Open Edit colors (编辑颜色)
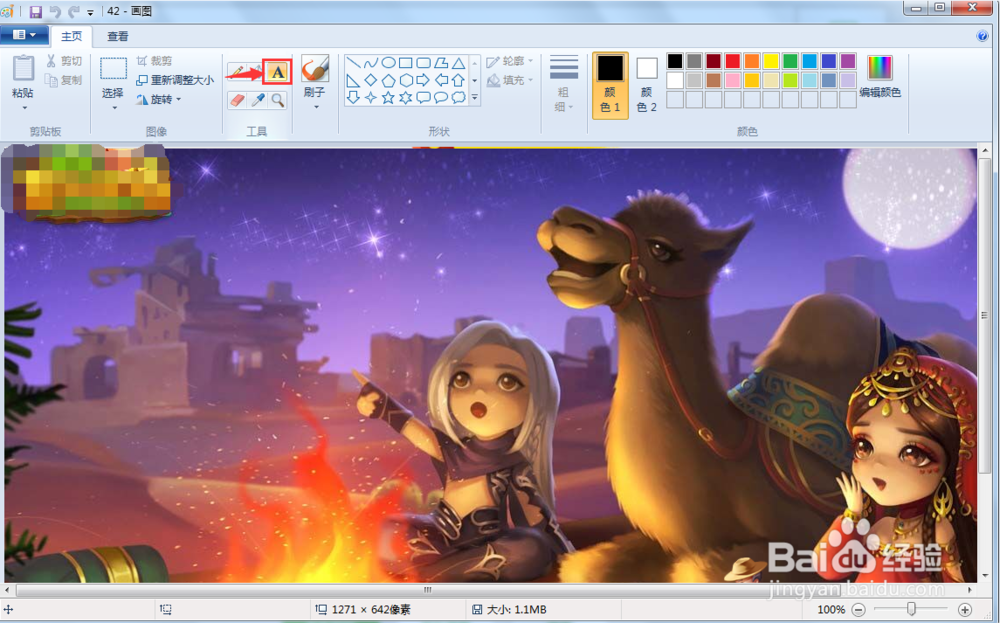The height and width of the screenshot is (623, 1000). coord(880,77)
